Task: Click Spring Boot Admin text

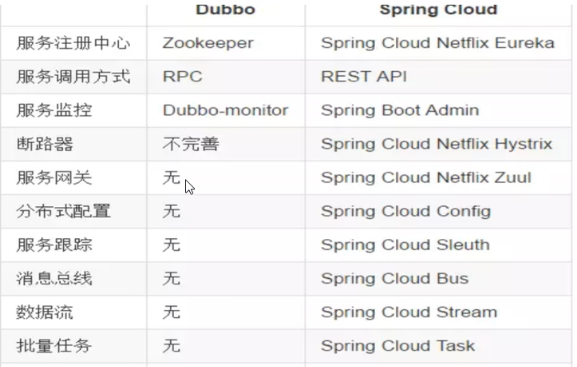Action: (x=400, y=110)
